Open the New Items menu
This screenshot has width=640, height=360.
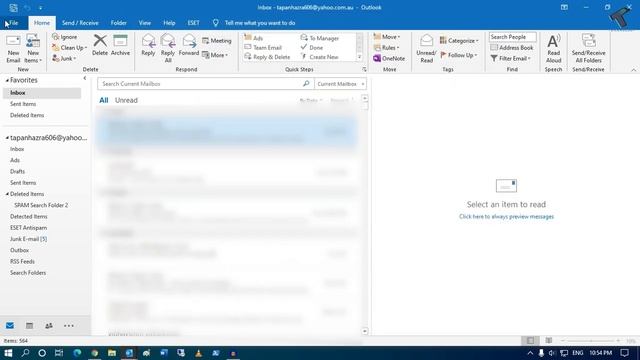[33, 49]
